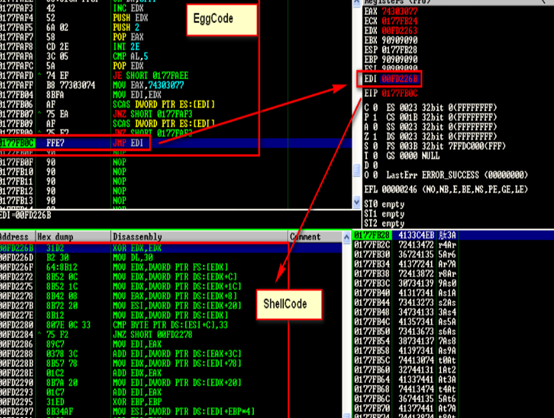Click the Disassembly column header in lower pane
This screenshot has height=418, width=554.
click(199, 237)
